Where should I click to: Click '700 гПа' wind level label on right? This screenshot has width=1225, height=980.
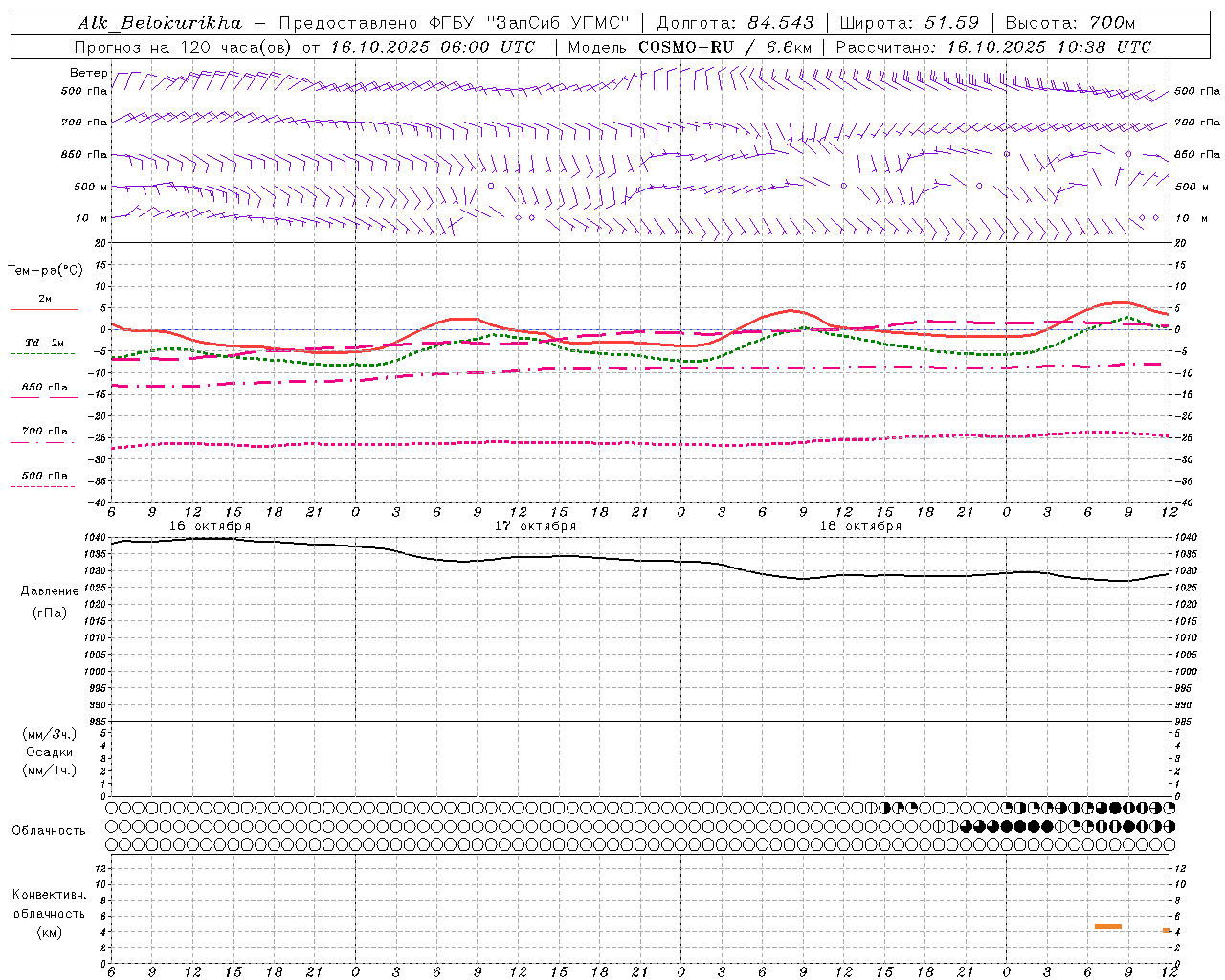tap(1197, 122)
